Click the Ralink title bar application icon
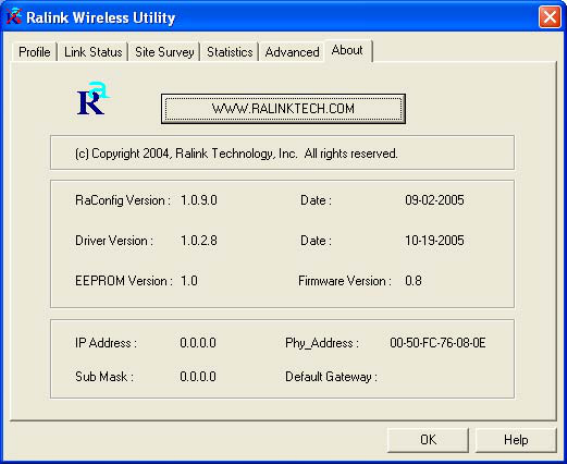 14,17
